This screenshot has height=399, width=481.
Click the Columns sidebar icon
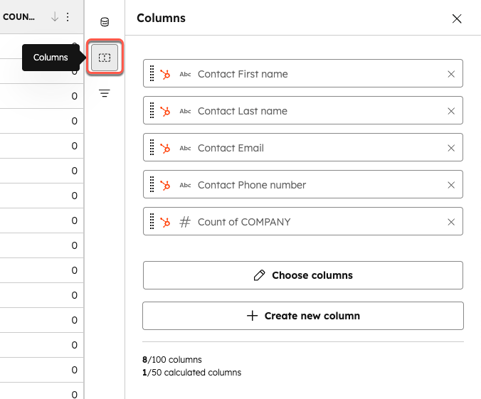coord(105,57)
